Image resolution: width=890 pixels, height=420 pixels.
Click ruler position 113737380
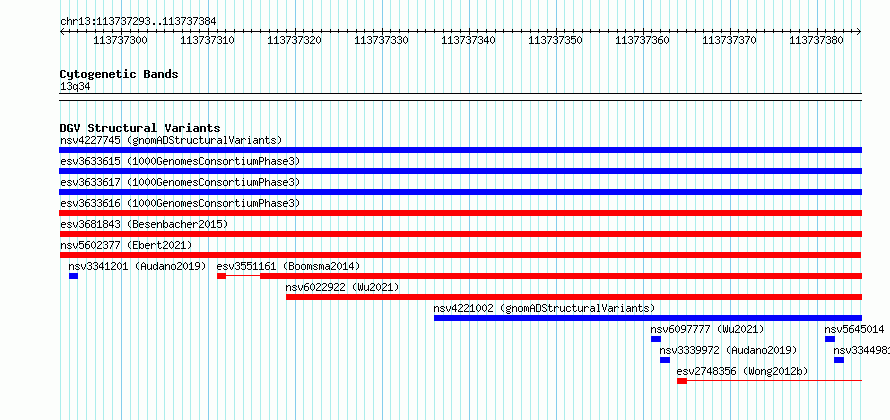coord(817,40)
